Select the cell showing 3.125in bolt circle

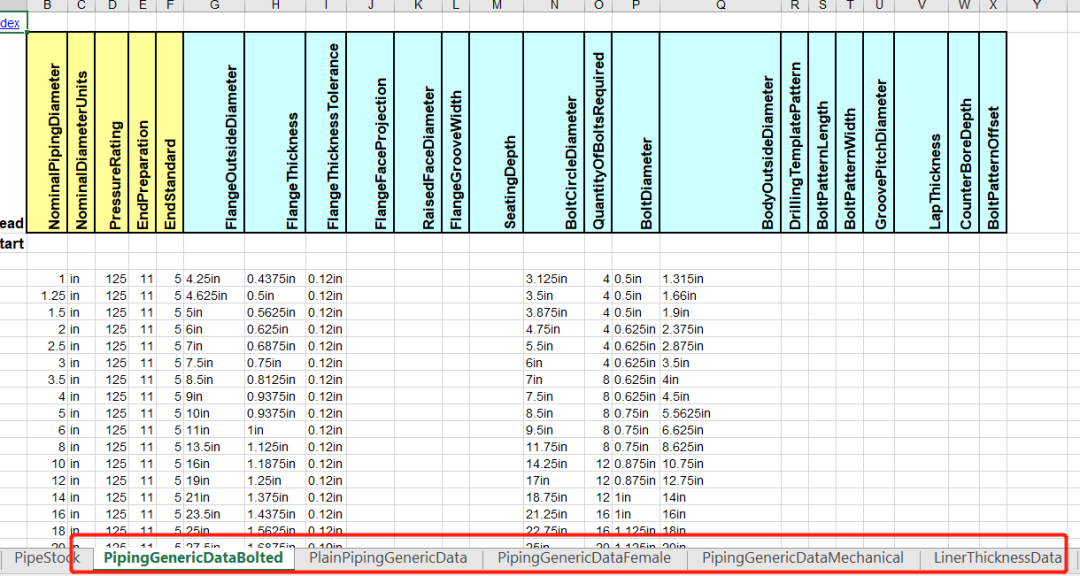point(554,279)
